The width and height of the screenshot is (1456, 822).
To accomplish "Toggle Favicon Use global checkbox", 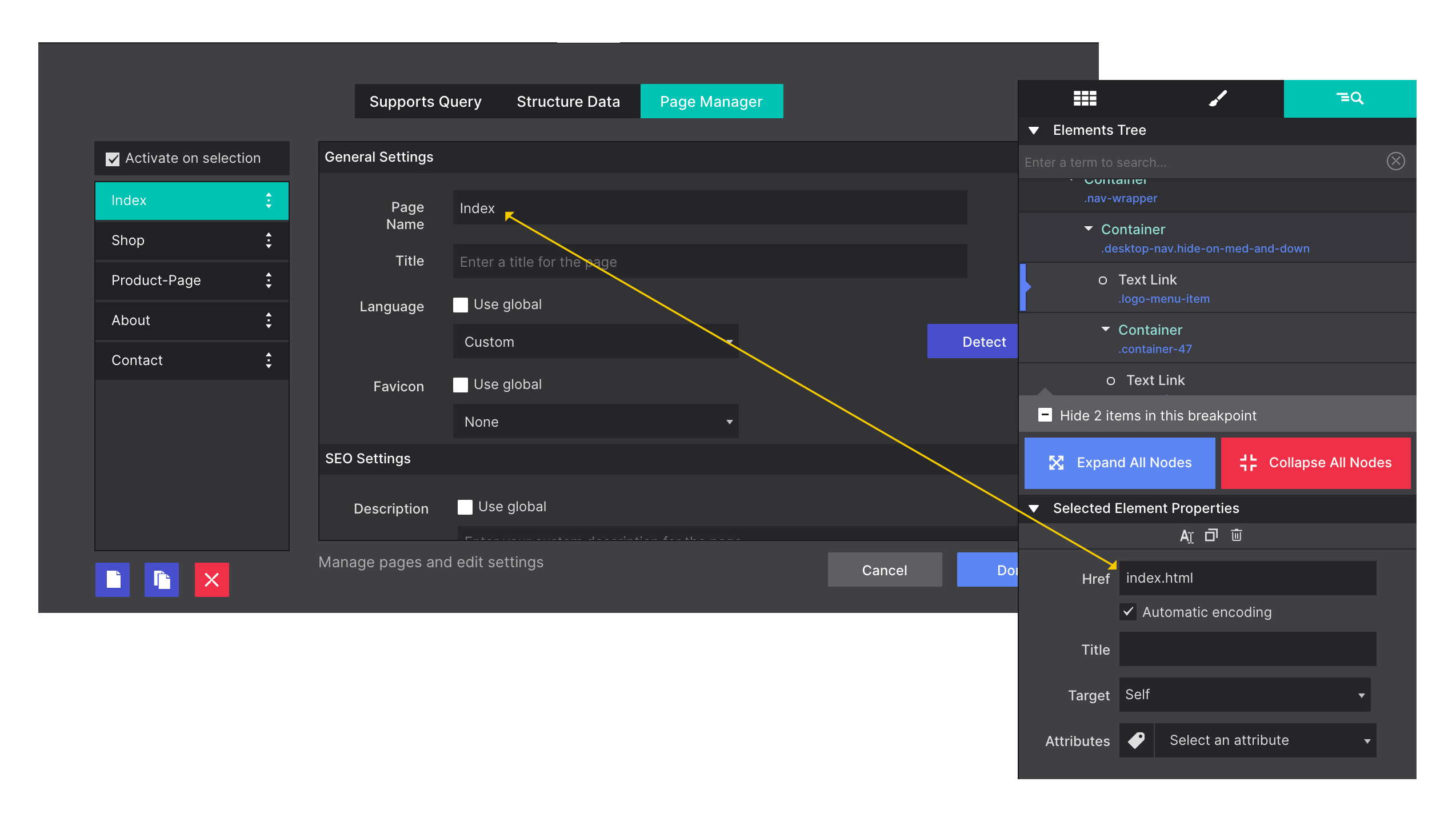I will pos(460,384).
